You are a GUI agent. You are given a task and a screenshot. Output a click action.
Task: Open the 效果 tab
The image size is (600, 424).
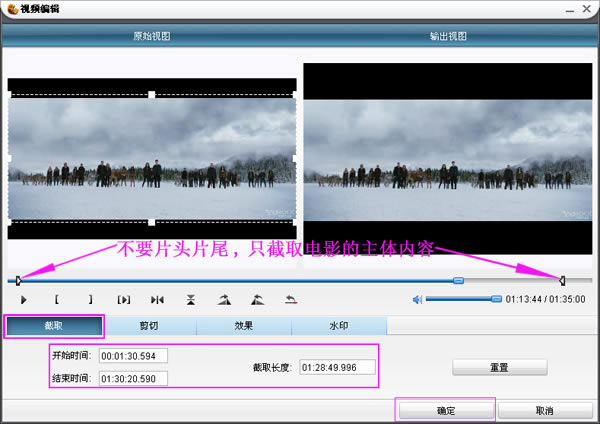coord(244,326)
